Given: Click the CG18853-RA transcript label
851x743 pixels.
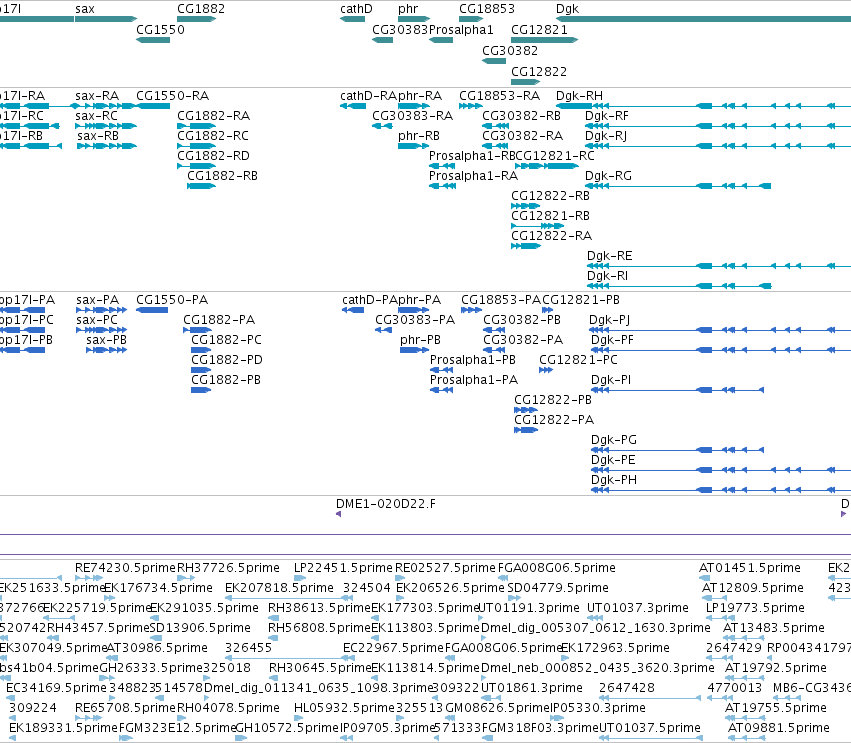Looking at the screenshot, I should pyautogui.click(x=500, y=96).
